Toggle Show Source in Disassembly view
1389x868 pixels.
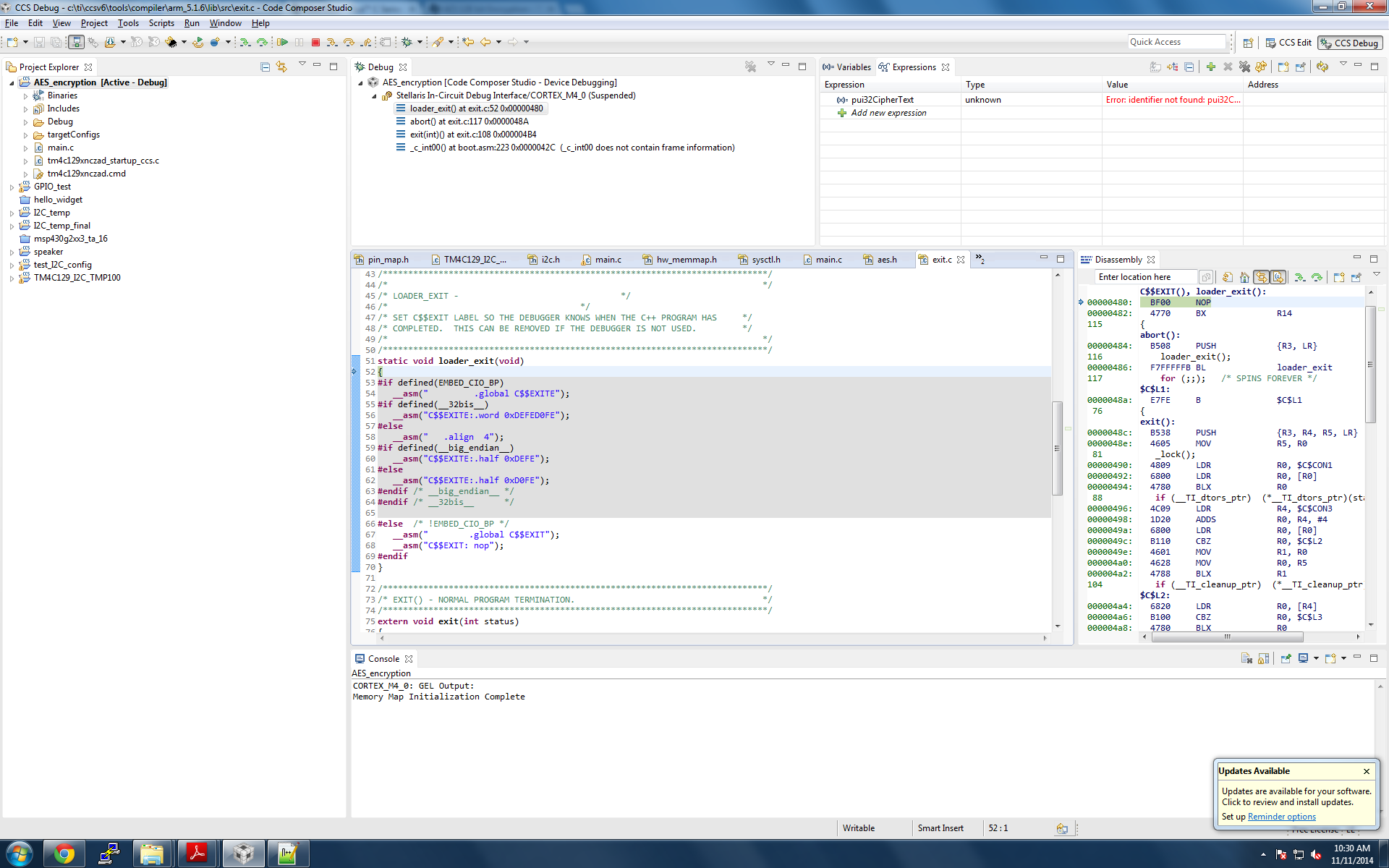[1278, 277]
